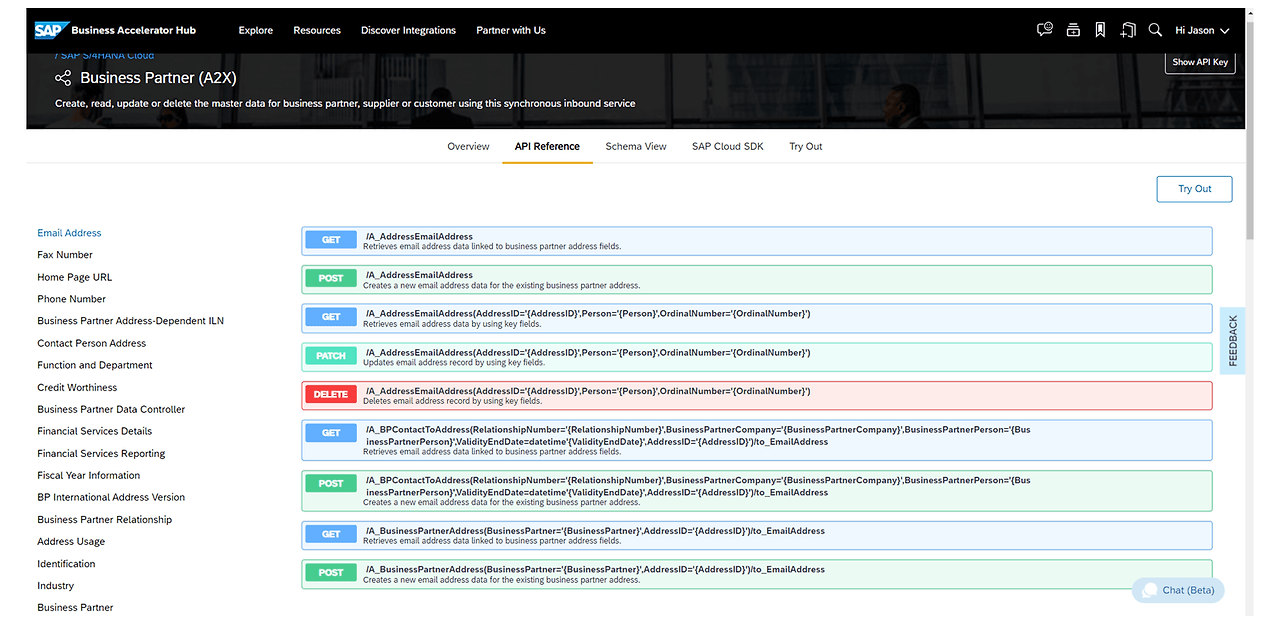Click the Show API Key button
This screenshot has width=1280, height=624.
point(1200,62)
